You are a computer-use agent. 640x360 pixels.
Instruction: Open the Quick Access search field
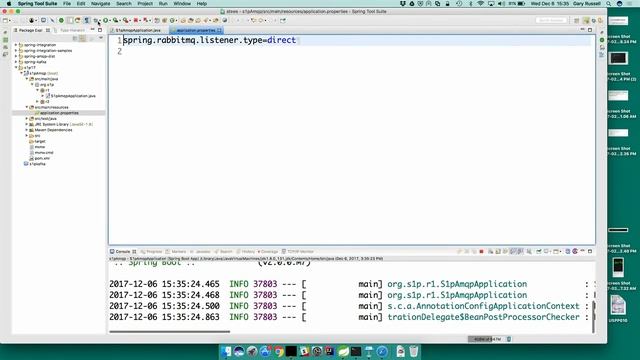point(551,20)
